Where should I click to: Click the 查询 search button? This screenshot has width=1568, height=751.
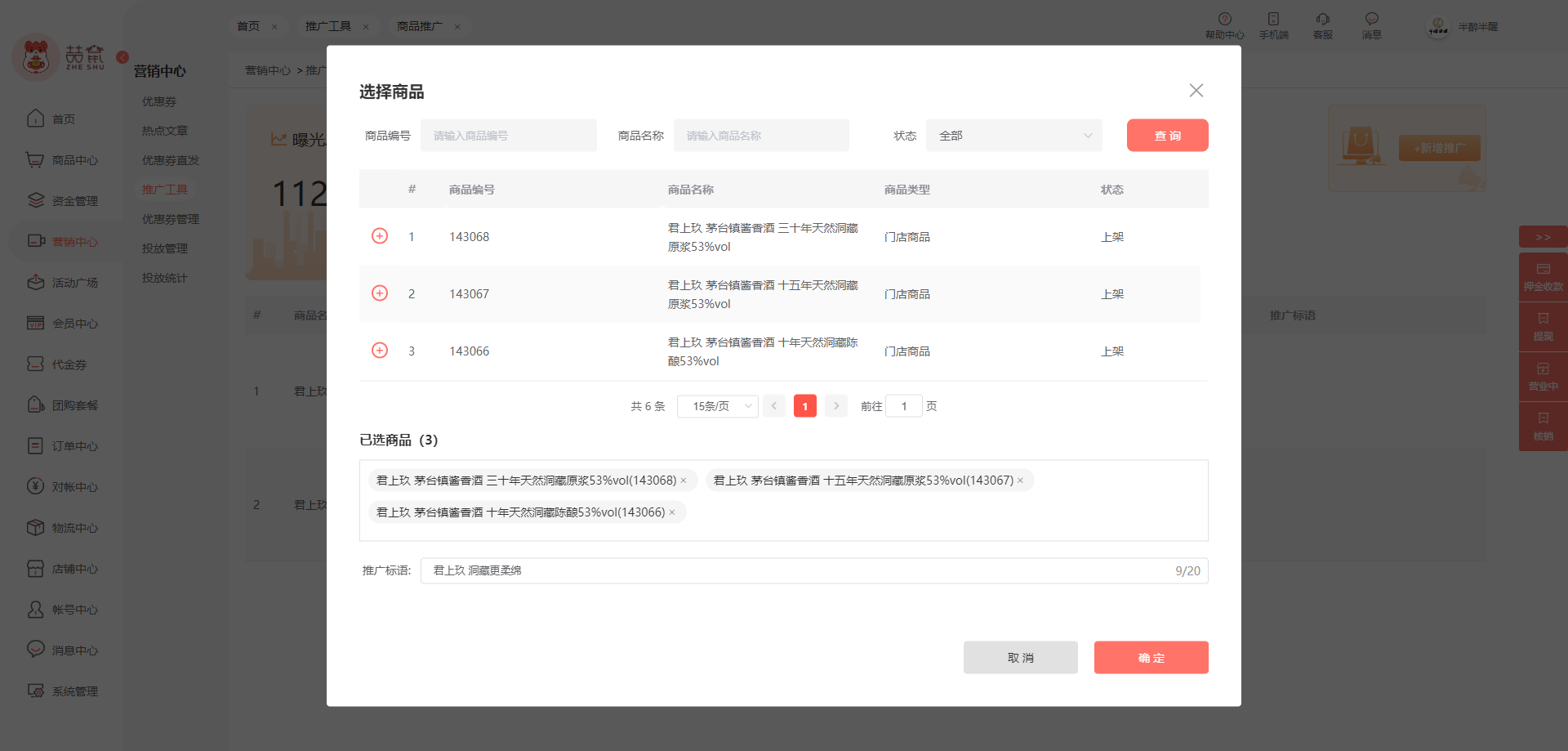[1167, 136]
